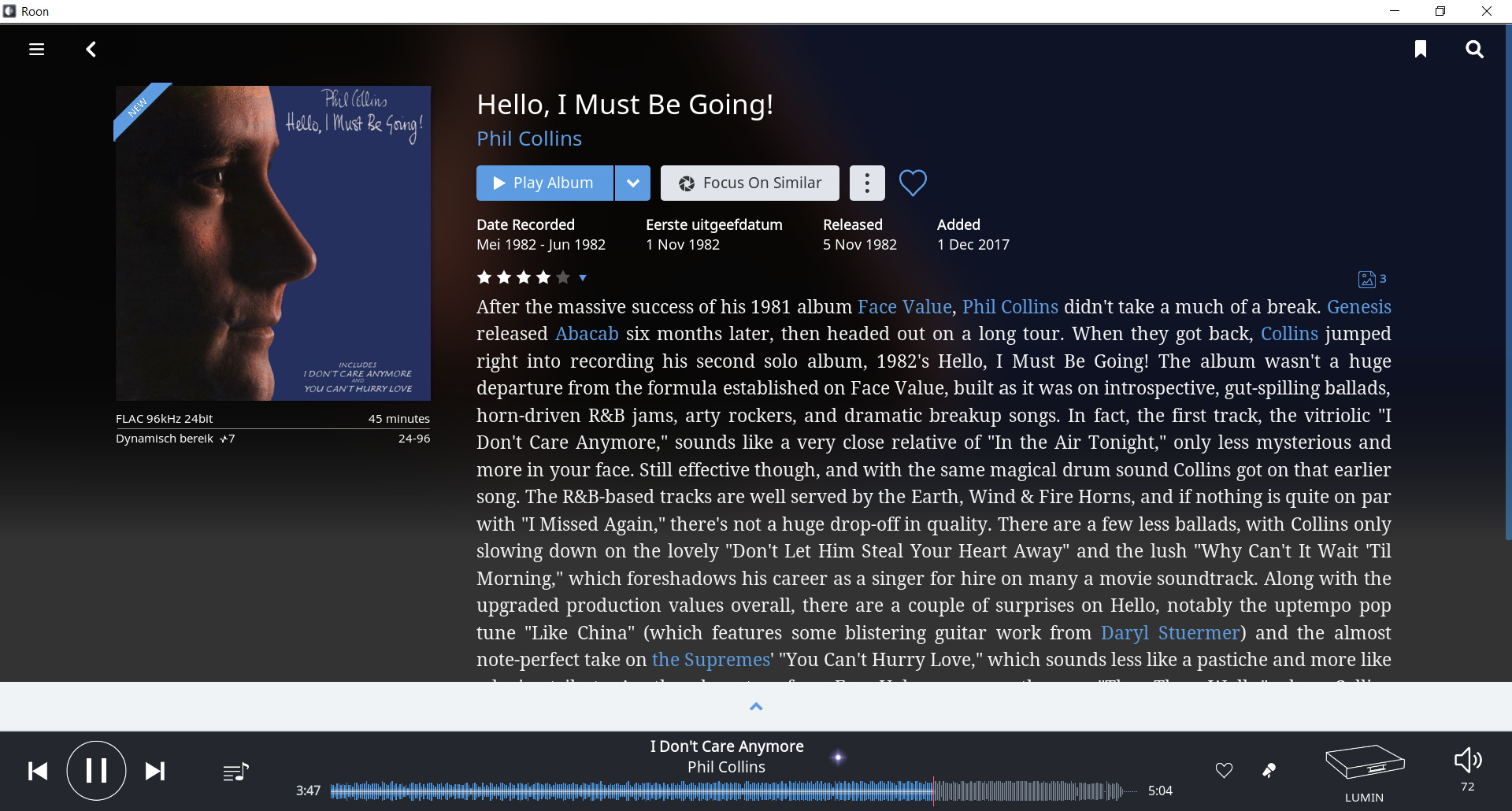Click Focus On Similar button
Viewport: 1512px width, 811px height.
click(x=750, y=183)
